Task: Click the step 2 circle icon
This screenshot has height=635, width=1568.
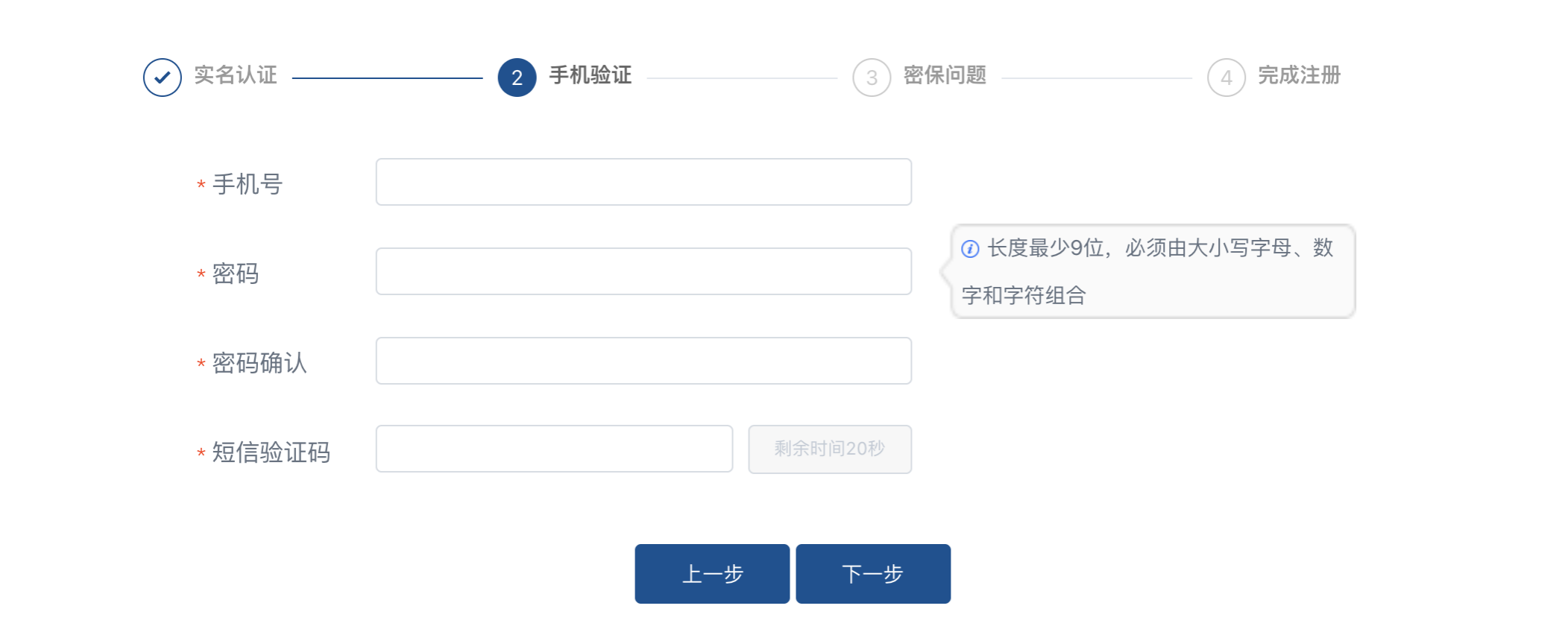Action: tap(517, 78)
